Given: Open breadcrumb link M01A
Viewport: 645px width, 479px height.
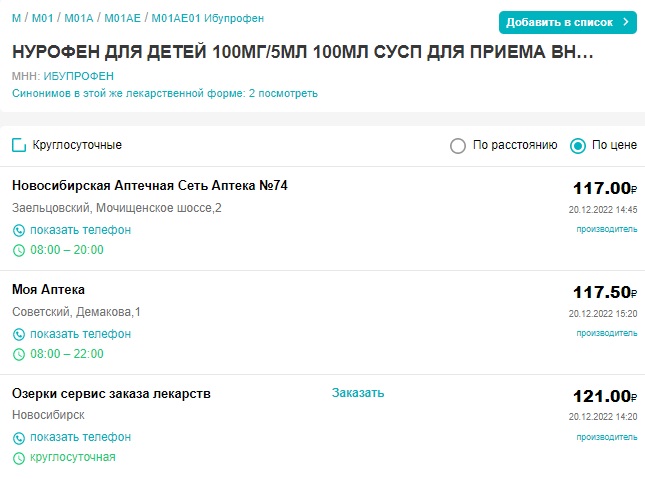Looking at the screenshot, I should pos(79,18).
